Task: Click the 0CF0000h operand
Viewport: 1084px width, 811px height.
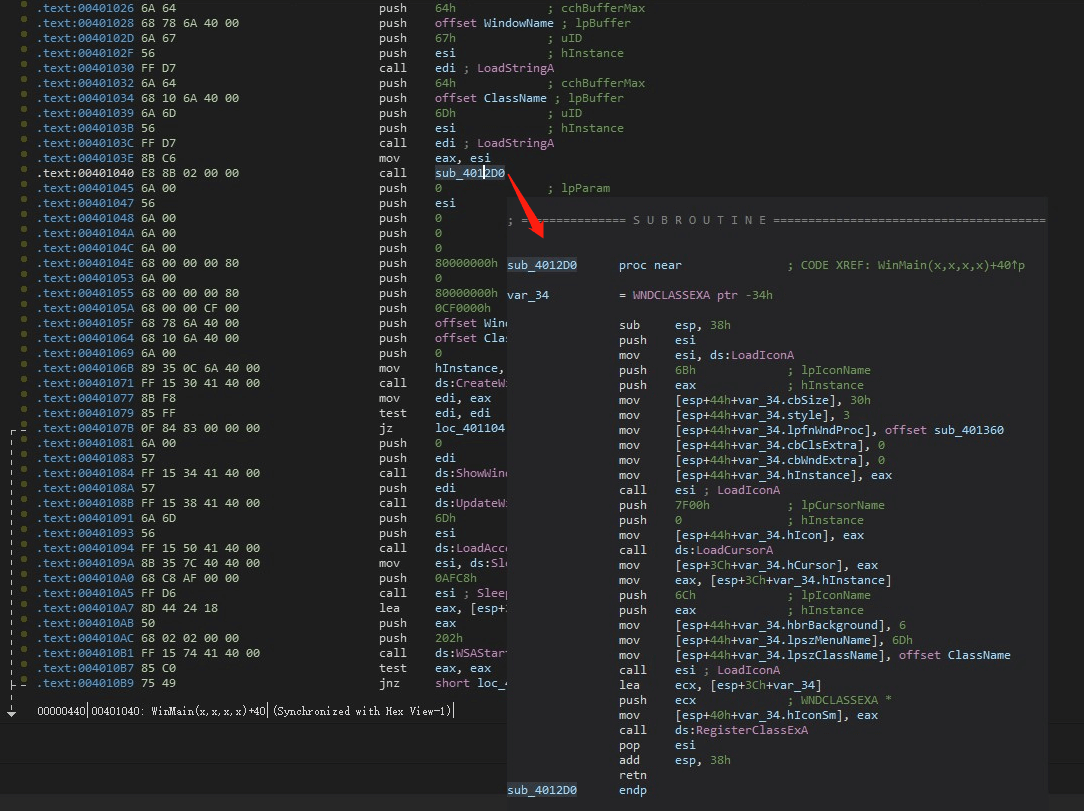Action: 462,308
